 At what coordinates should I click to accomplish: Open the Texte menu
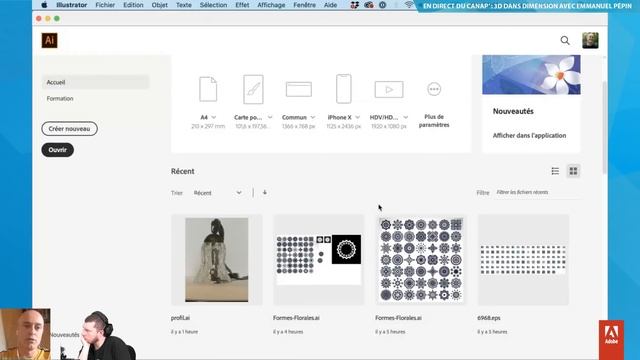pos(184,5)
